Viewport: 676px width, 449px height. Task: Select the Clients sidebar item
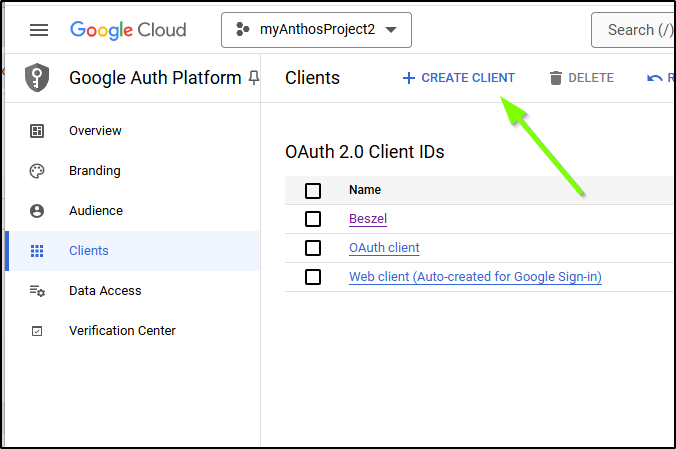tap(134, 251)
